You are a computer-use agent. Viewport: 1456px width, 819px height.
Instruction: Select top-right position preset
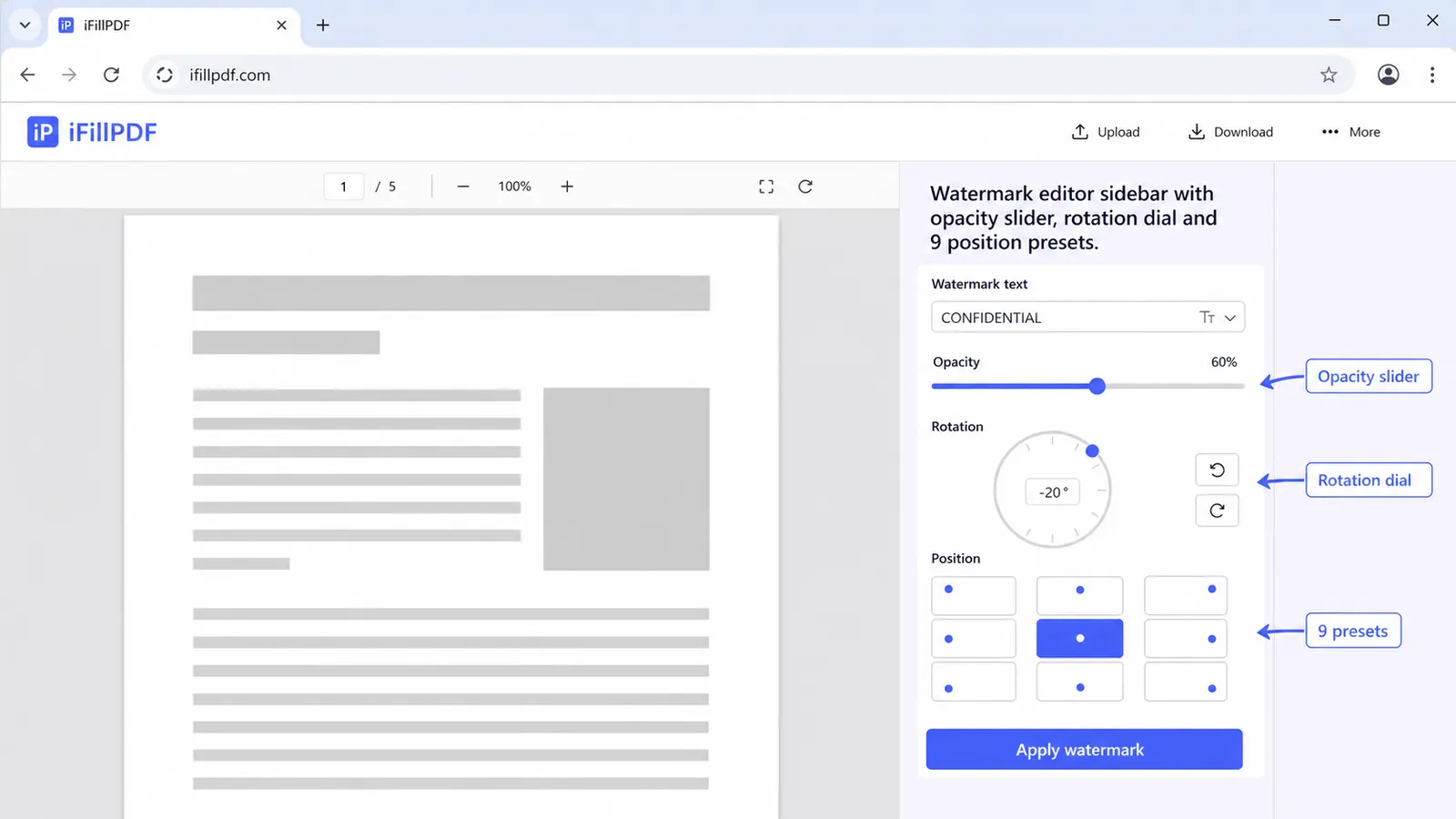pyautogui.click(x=1186, y=595)
